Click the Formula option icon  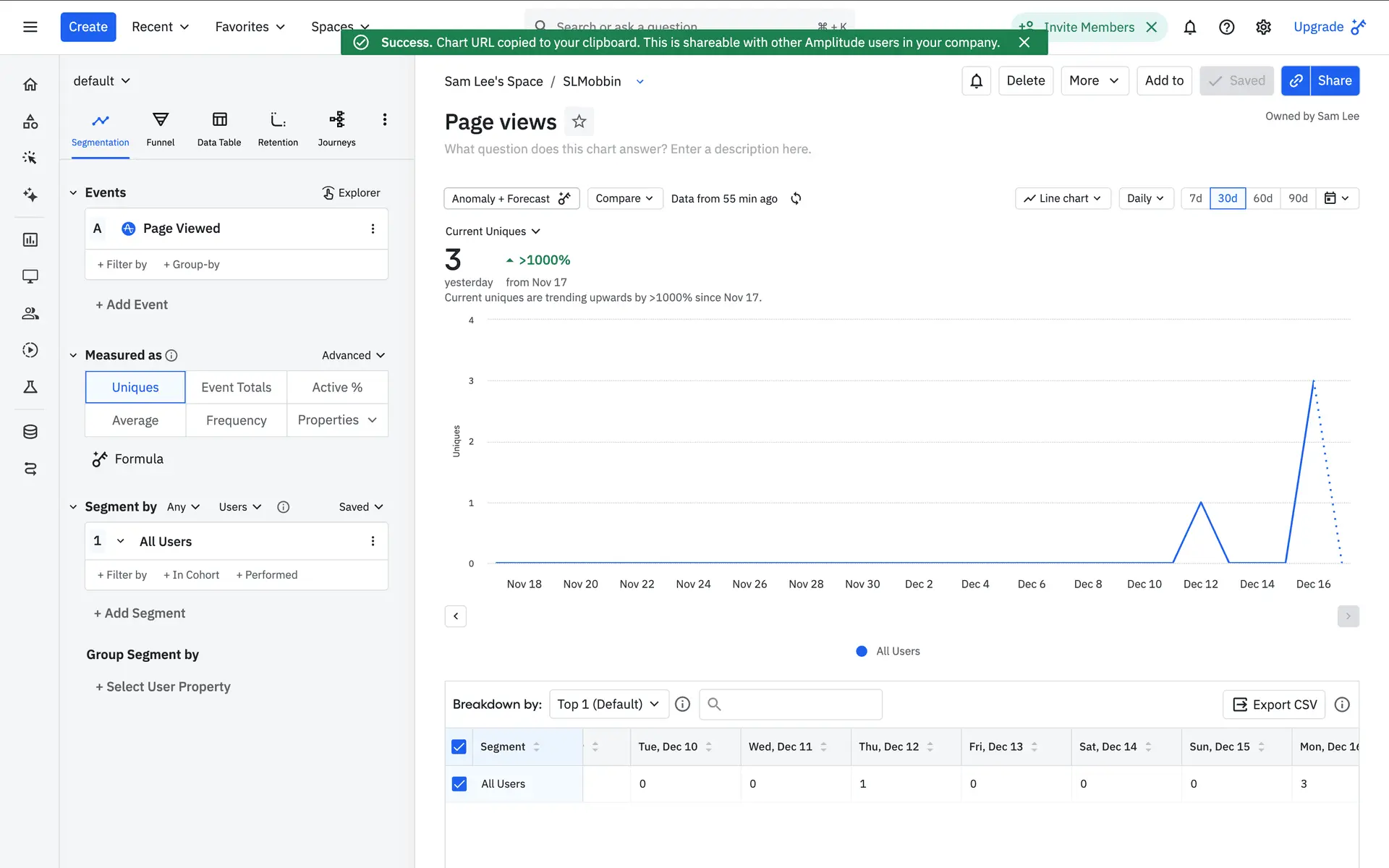click(100, 459)
